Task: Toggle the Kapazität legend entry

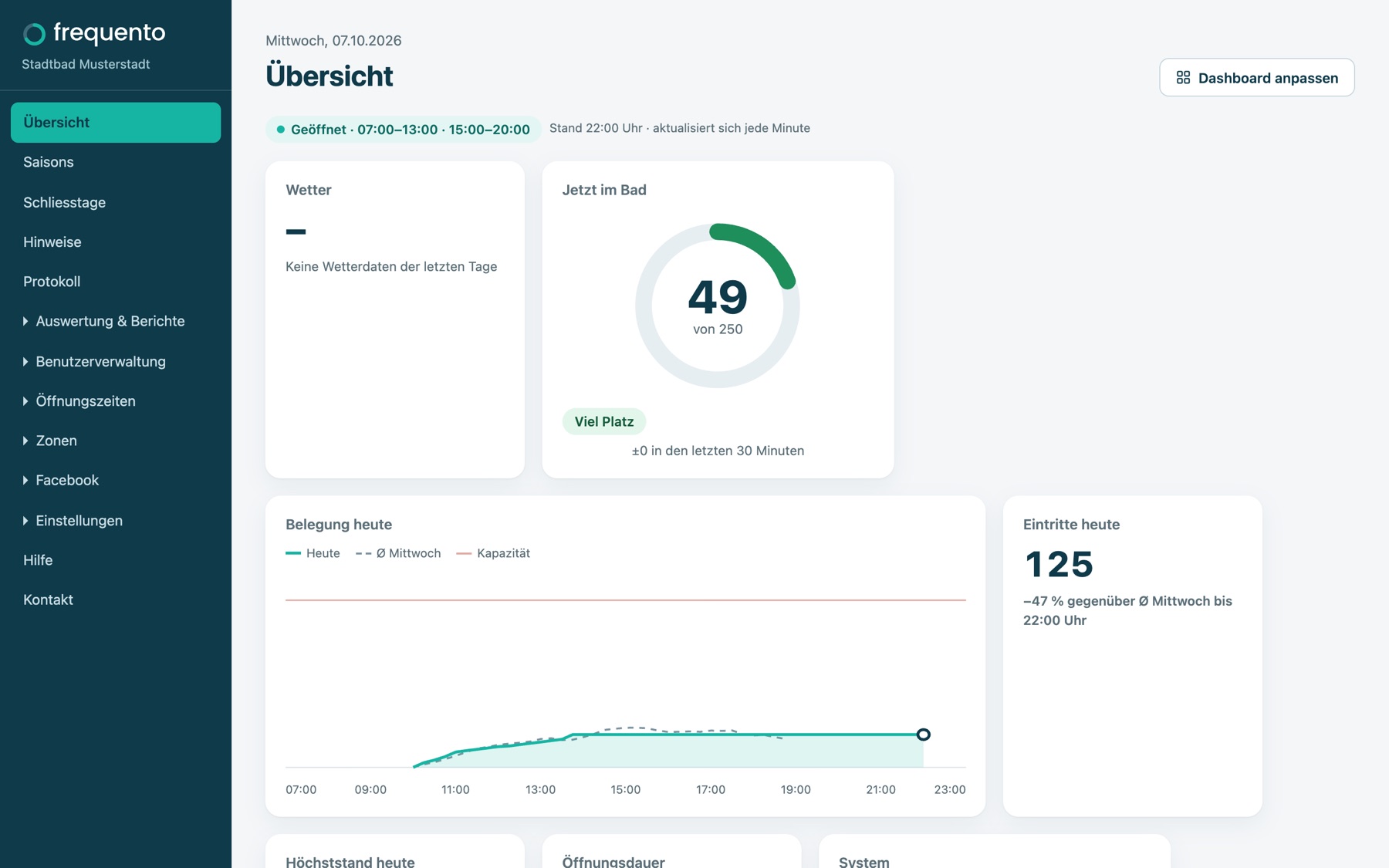Action: pyautogui.click(x=493, y=553)
